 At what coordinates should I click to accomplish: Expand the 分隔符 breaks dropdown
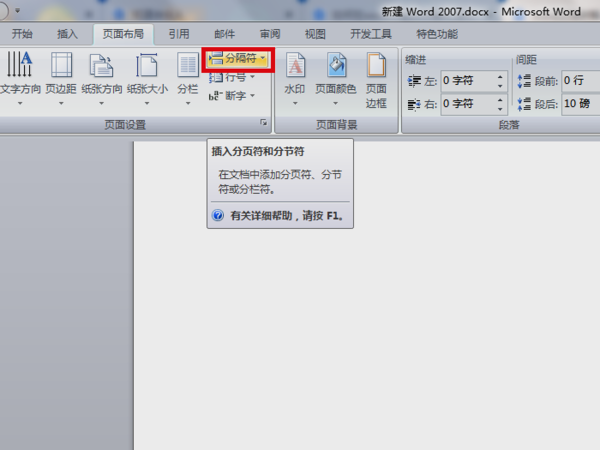[x=238, y=59]
